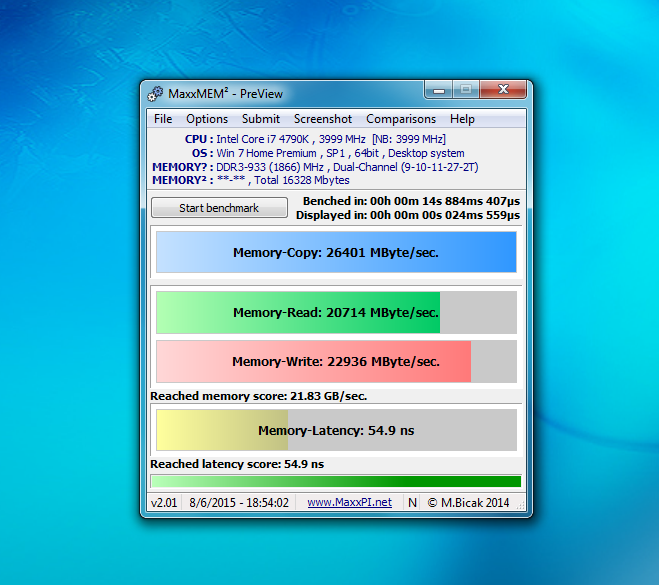Open the File menu

click(163, 119)
